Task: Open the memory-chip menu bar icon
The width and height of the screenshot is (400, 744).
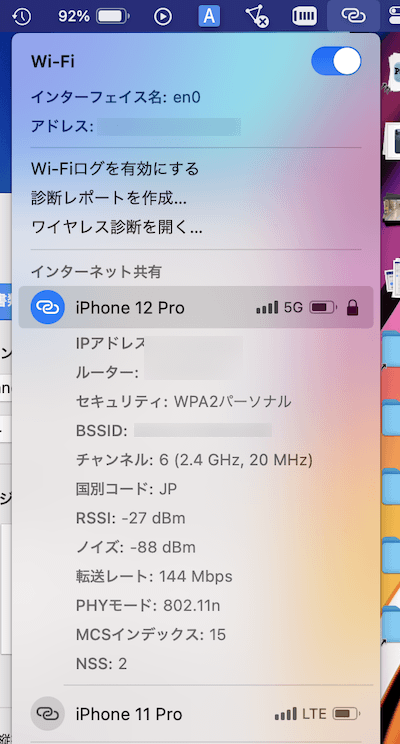Action: click(x=304, y=17)
